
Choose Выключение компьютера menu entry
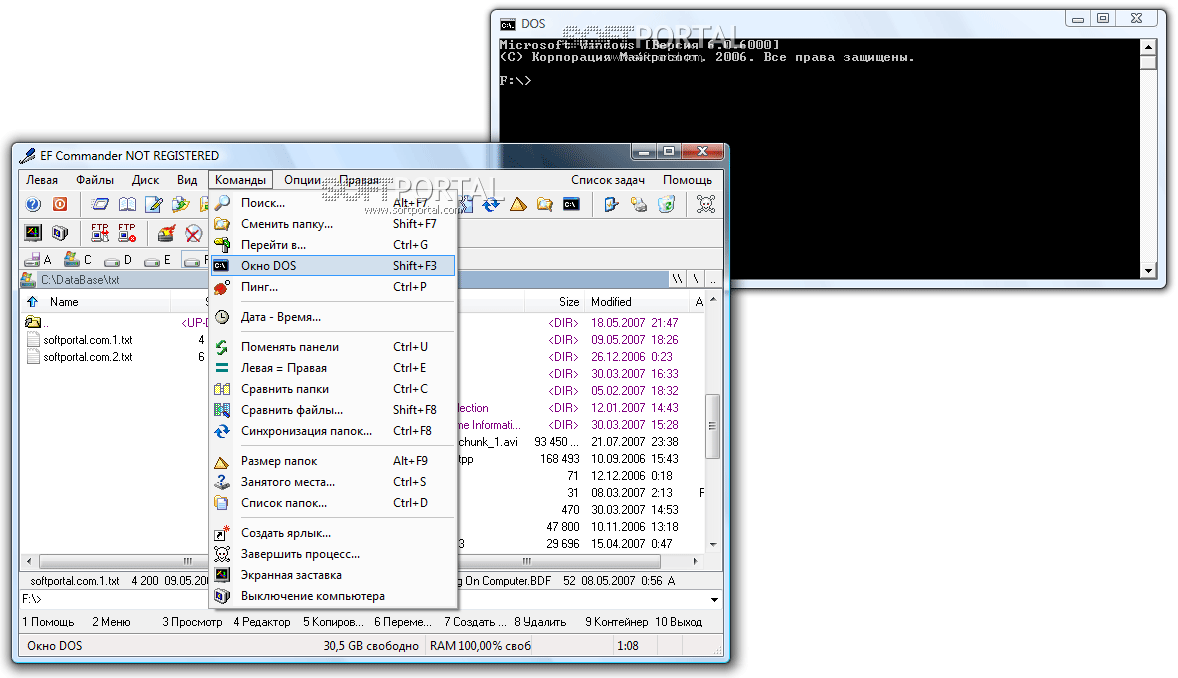333,596
